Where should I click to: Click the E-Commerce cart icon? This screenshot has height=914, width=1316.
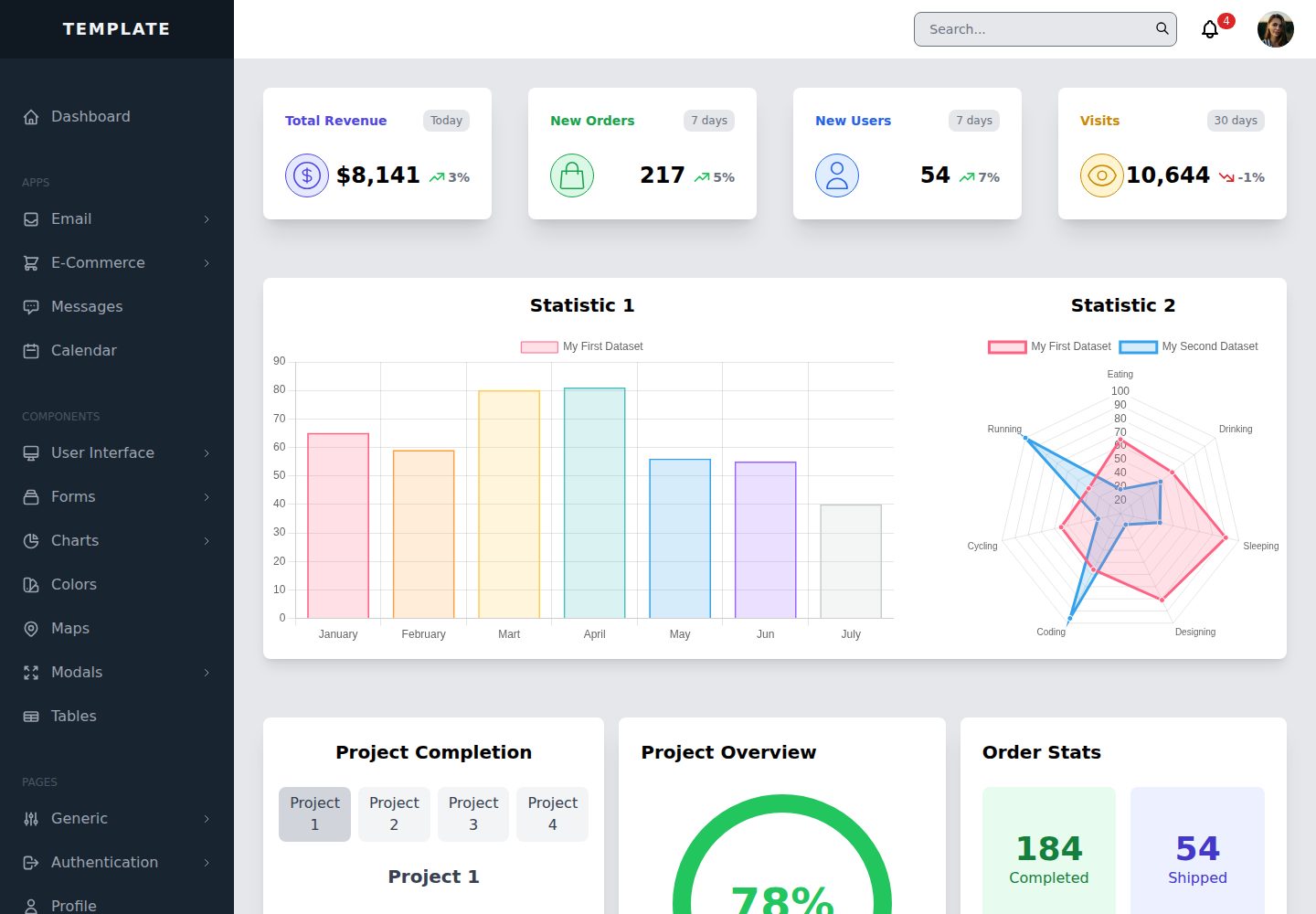31,263
